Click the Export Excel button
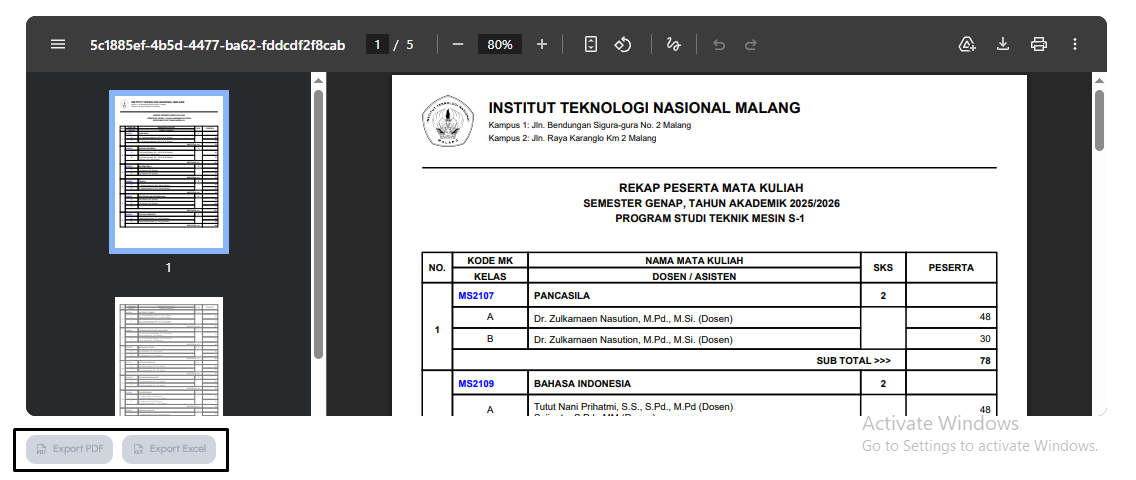Screen dimensions: 1136x480 169,449
